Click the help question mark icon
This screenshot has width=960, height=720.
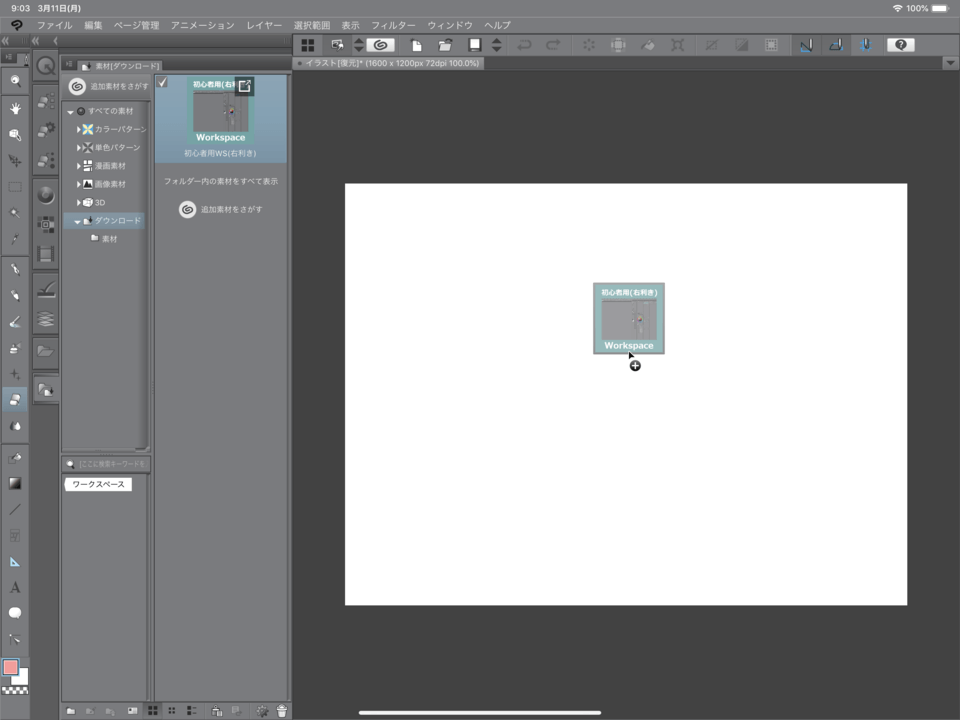coord(901,45)
